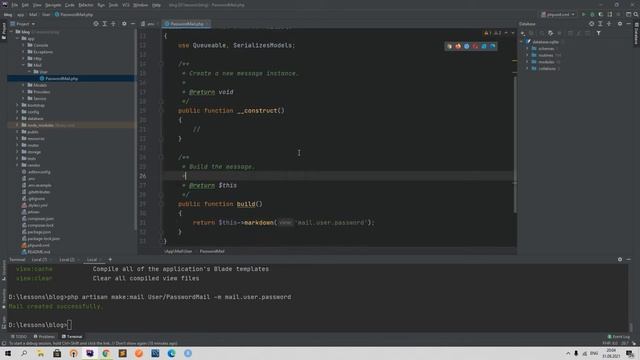Open the Refactor menu
The height and width of the screenshot is (360, 640).
(86, 5)
